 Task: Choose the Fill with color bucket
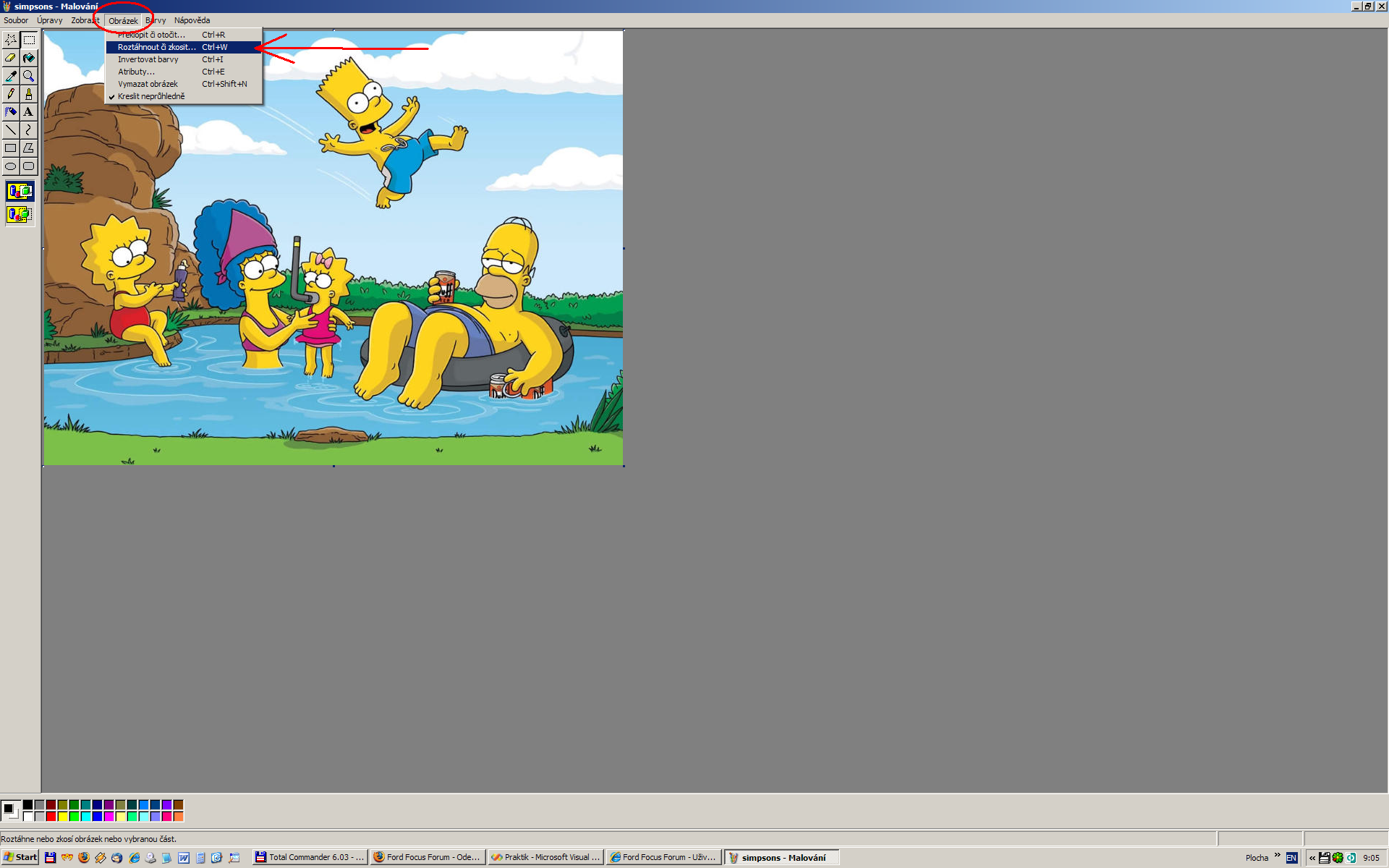29,58
